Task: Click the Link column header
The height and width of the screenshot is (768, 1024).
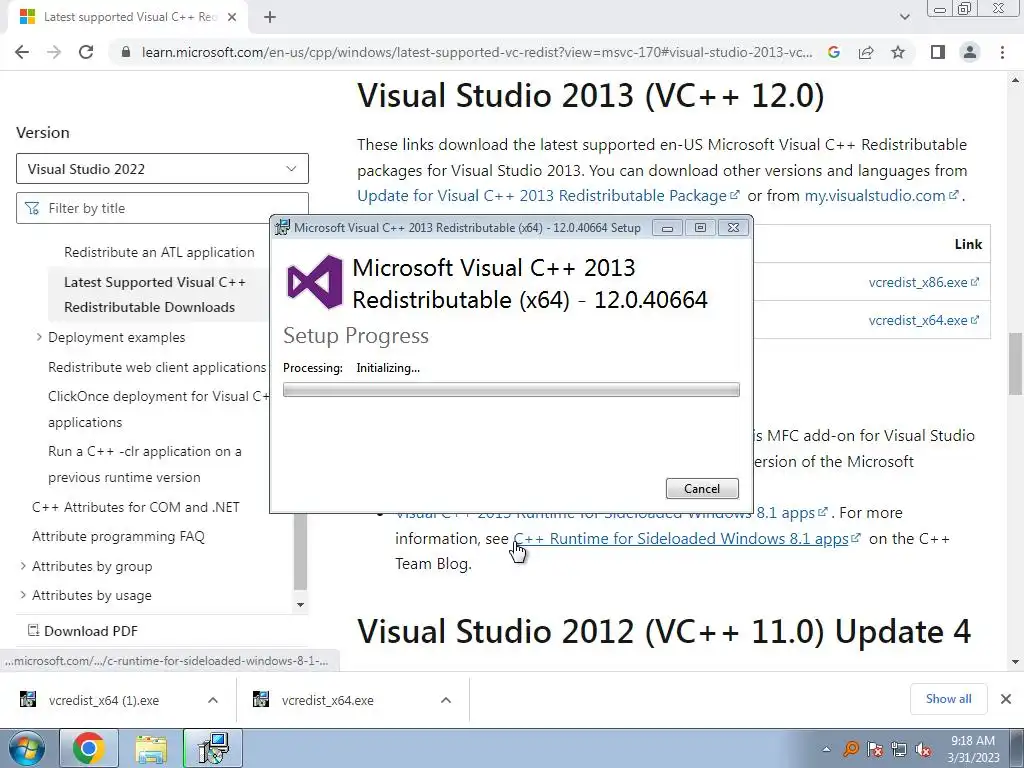Action: click(968, 244)
